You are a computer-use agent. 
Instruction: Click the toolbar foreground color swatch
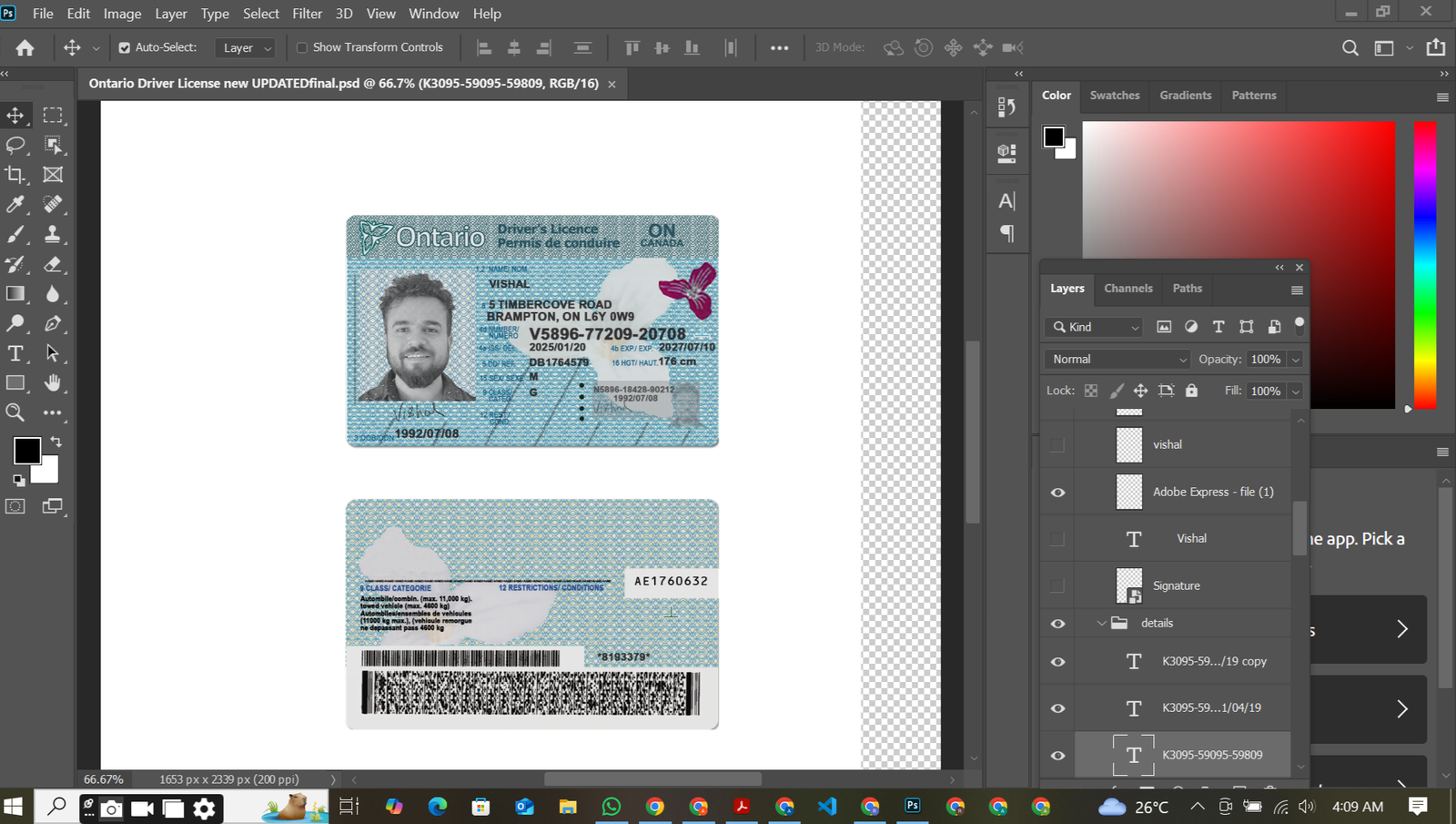[26, 450]
